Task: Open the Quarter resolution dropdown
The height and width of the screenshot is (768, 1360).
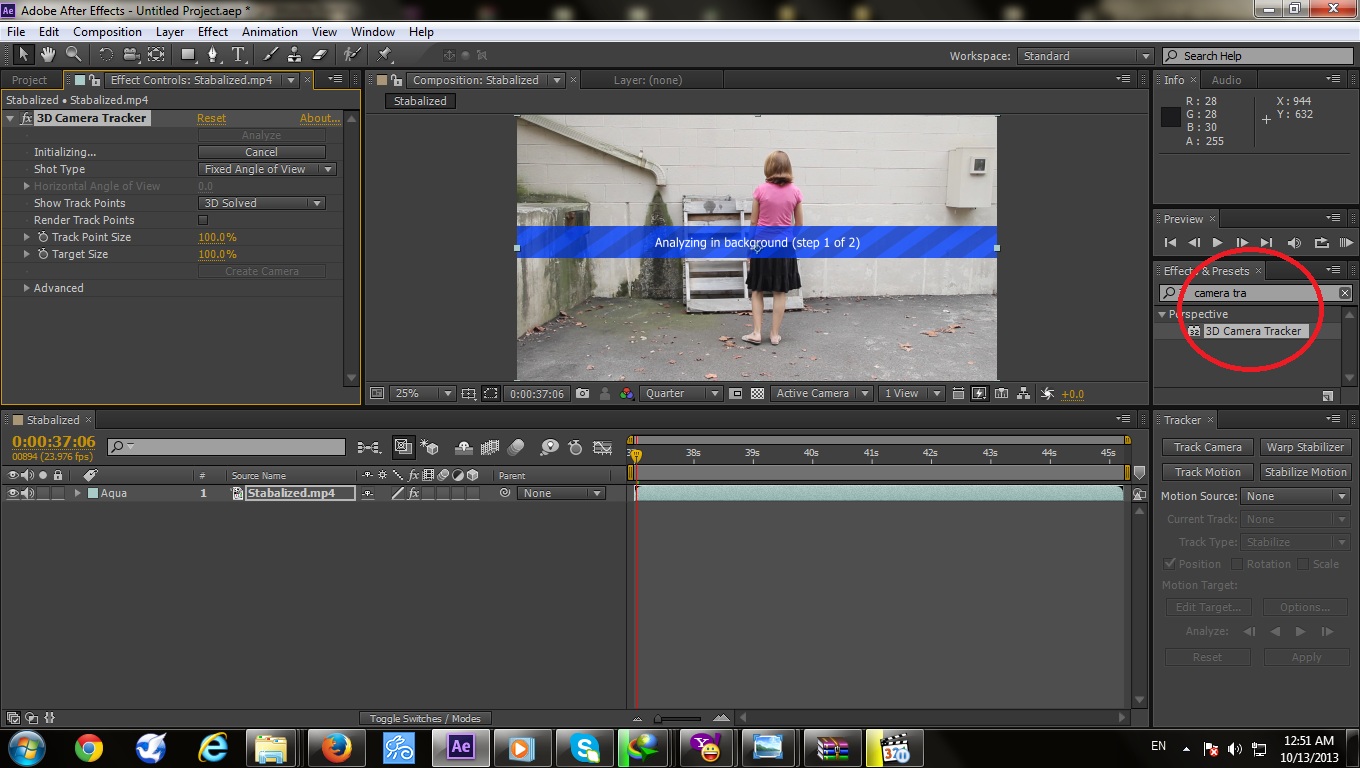Action: point(681,394)
